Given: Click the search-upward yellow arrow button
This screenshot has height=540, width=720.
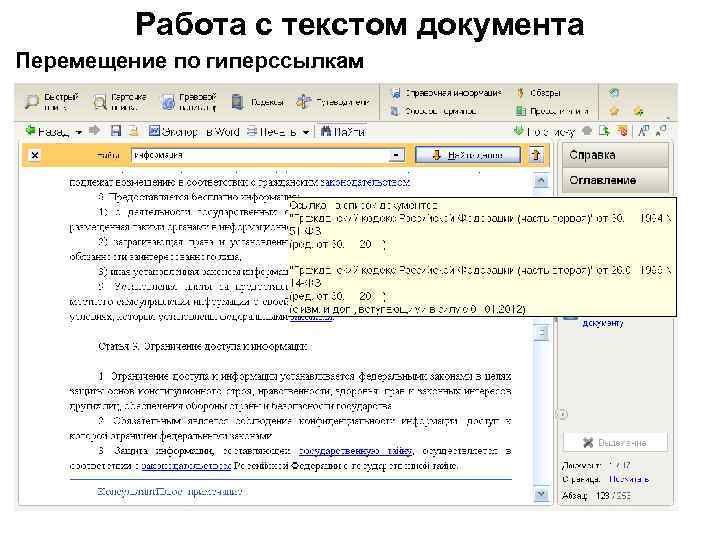Looking at the screenshot, I should [x=536, y=155].
